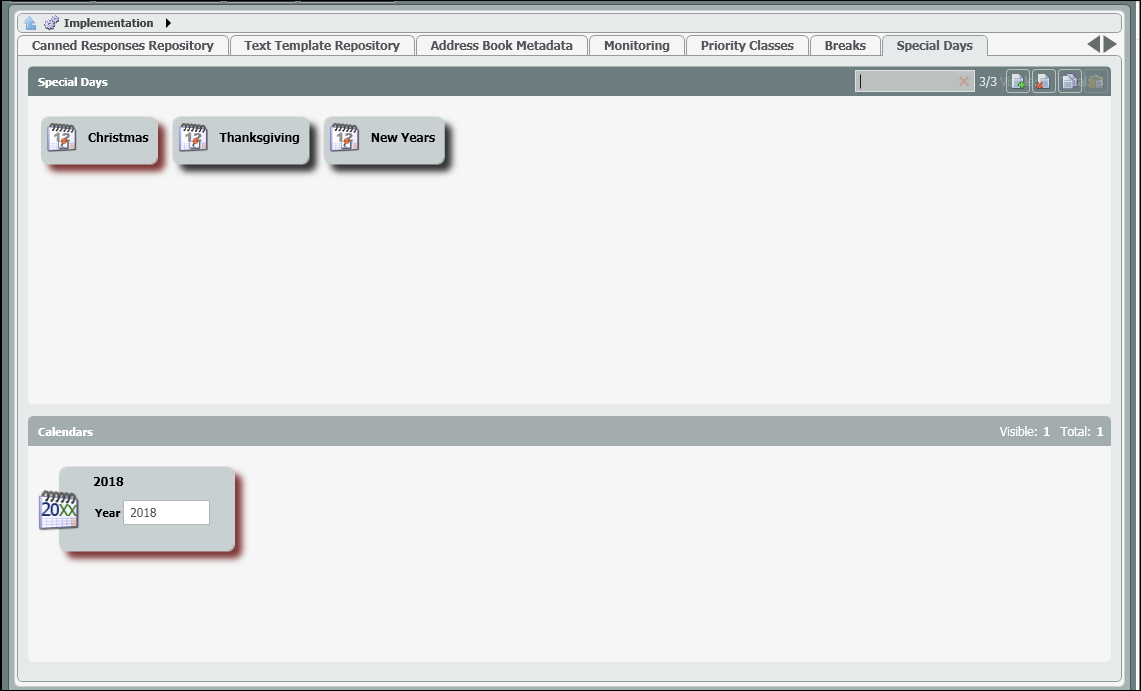Switch to the Breaks tab

(845, 46)
